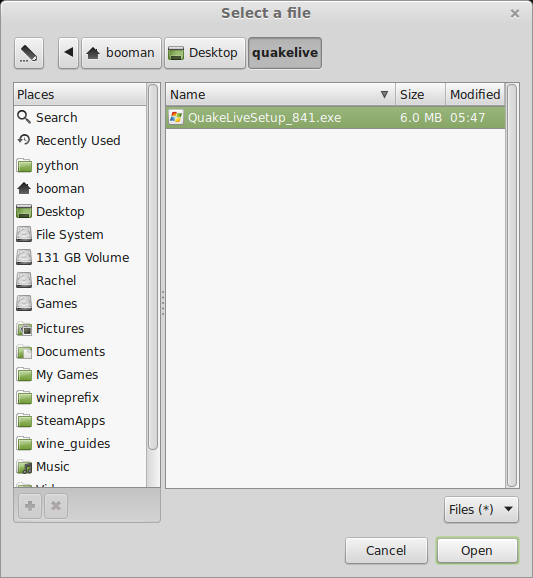
Task: Click the back arrow in path bar
Action: (x=69, y=53)
